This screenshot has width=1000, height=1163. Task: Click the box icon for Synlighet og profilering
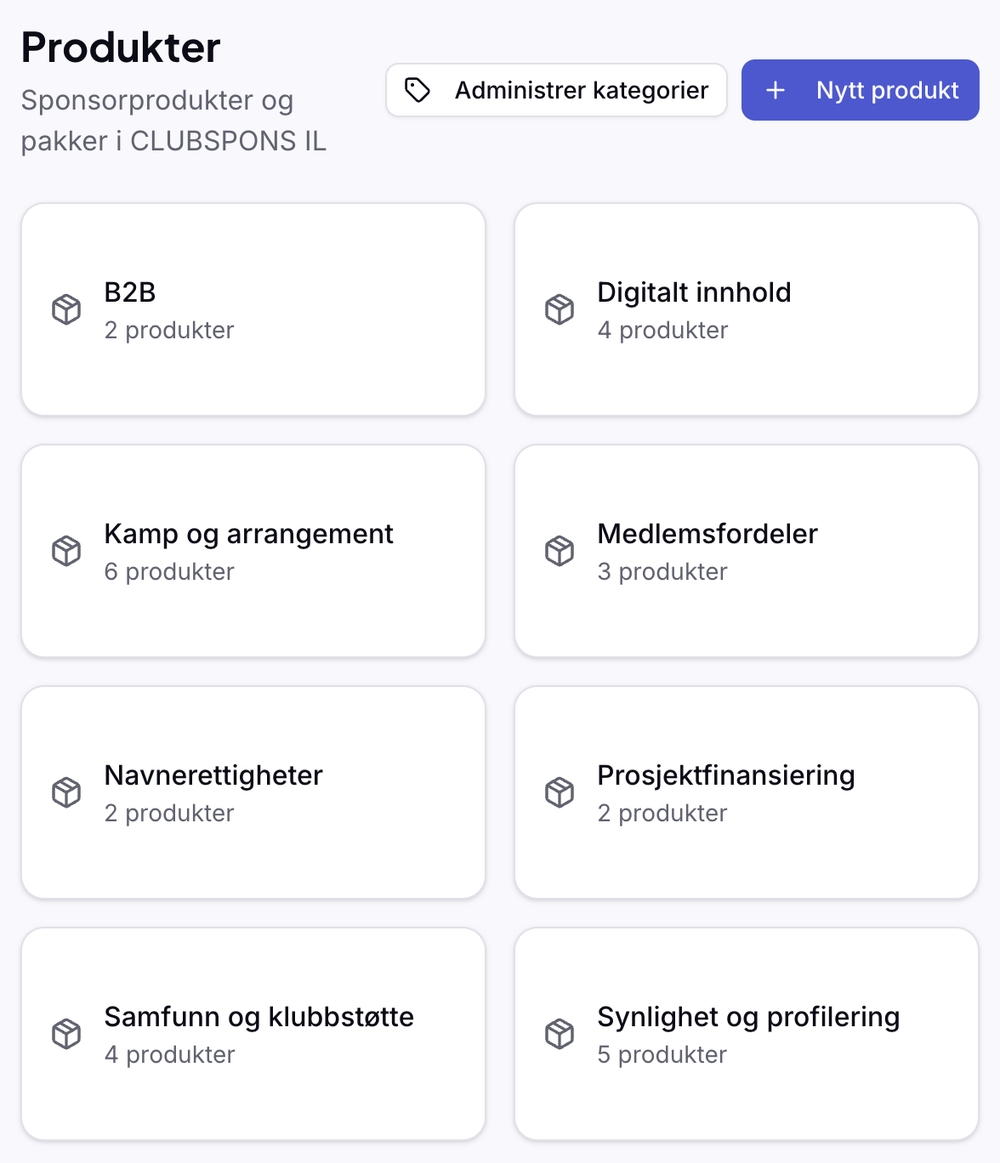pos(559,1034)
